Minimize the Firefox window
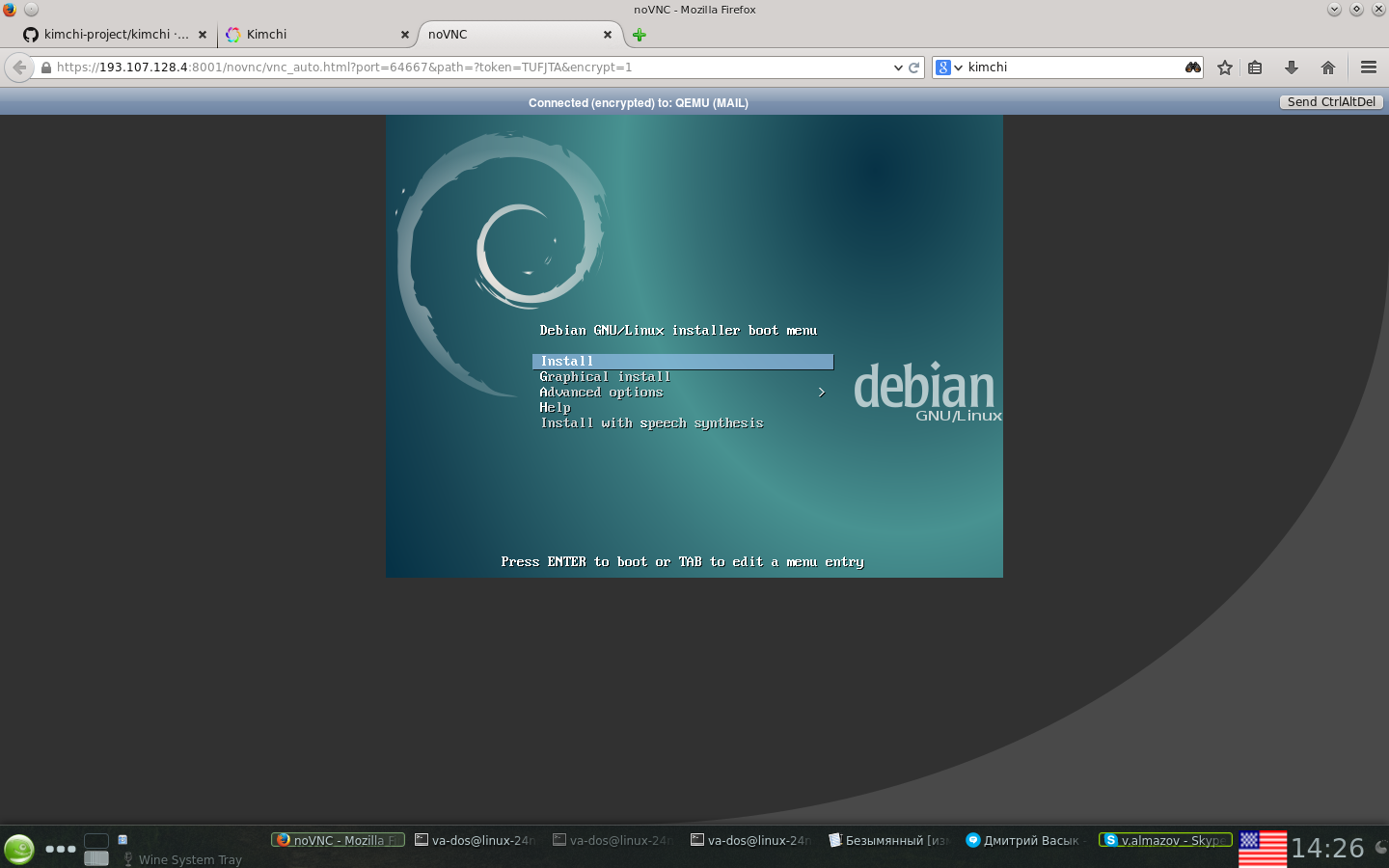 point(1334,10)
